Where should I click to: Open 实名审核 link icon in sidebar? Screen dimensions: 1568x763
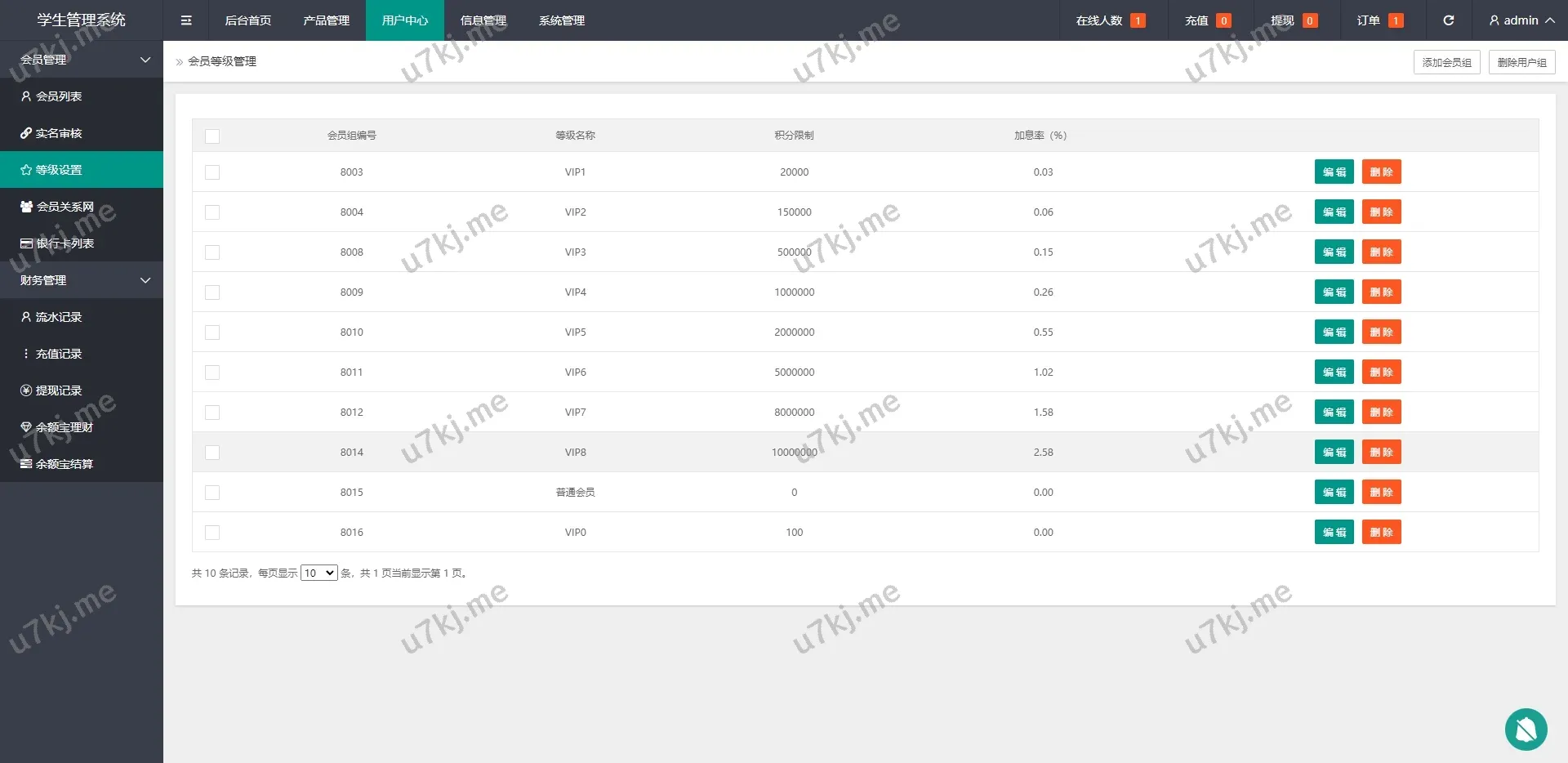click(x=26, y=133)
